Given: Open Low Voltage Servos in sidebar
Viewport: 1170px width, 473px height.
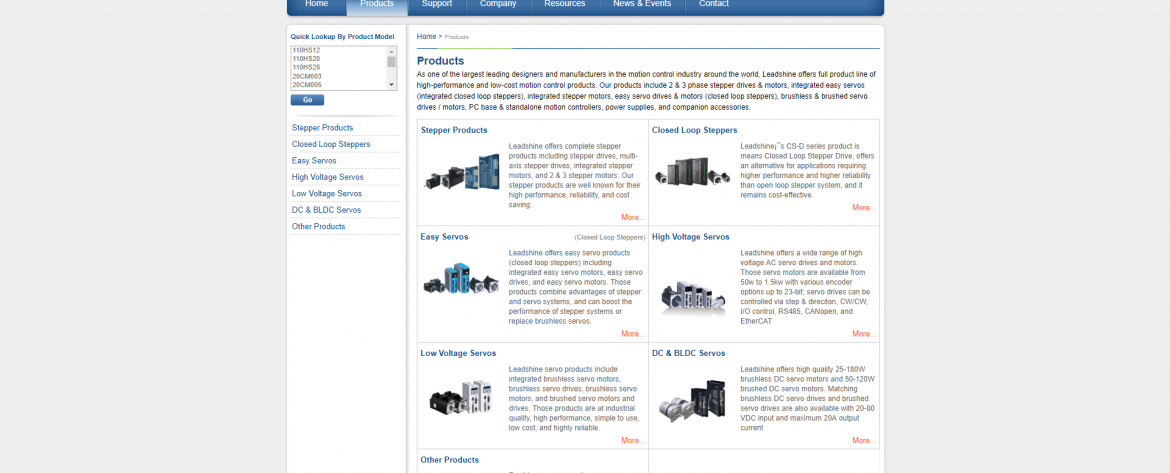Looking at the screenshot, I should 327,193.
